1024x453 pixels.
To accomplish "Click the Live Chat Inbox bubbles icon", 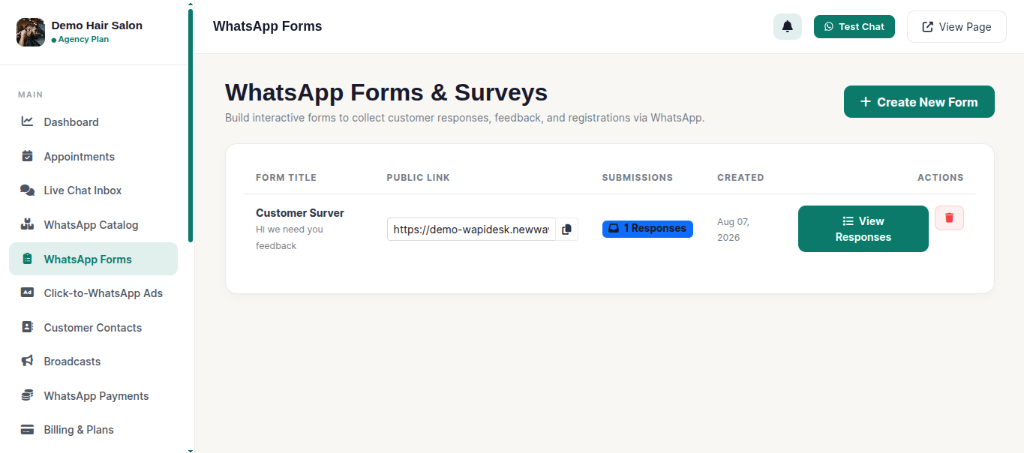I will click(x=27, y=190).
